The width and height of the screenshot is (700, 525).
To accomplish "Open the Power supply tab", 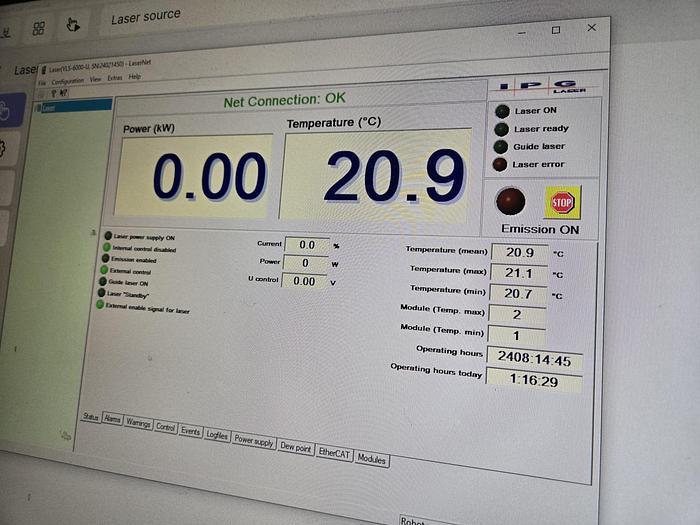I will [x=254, y=442].
